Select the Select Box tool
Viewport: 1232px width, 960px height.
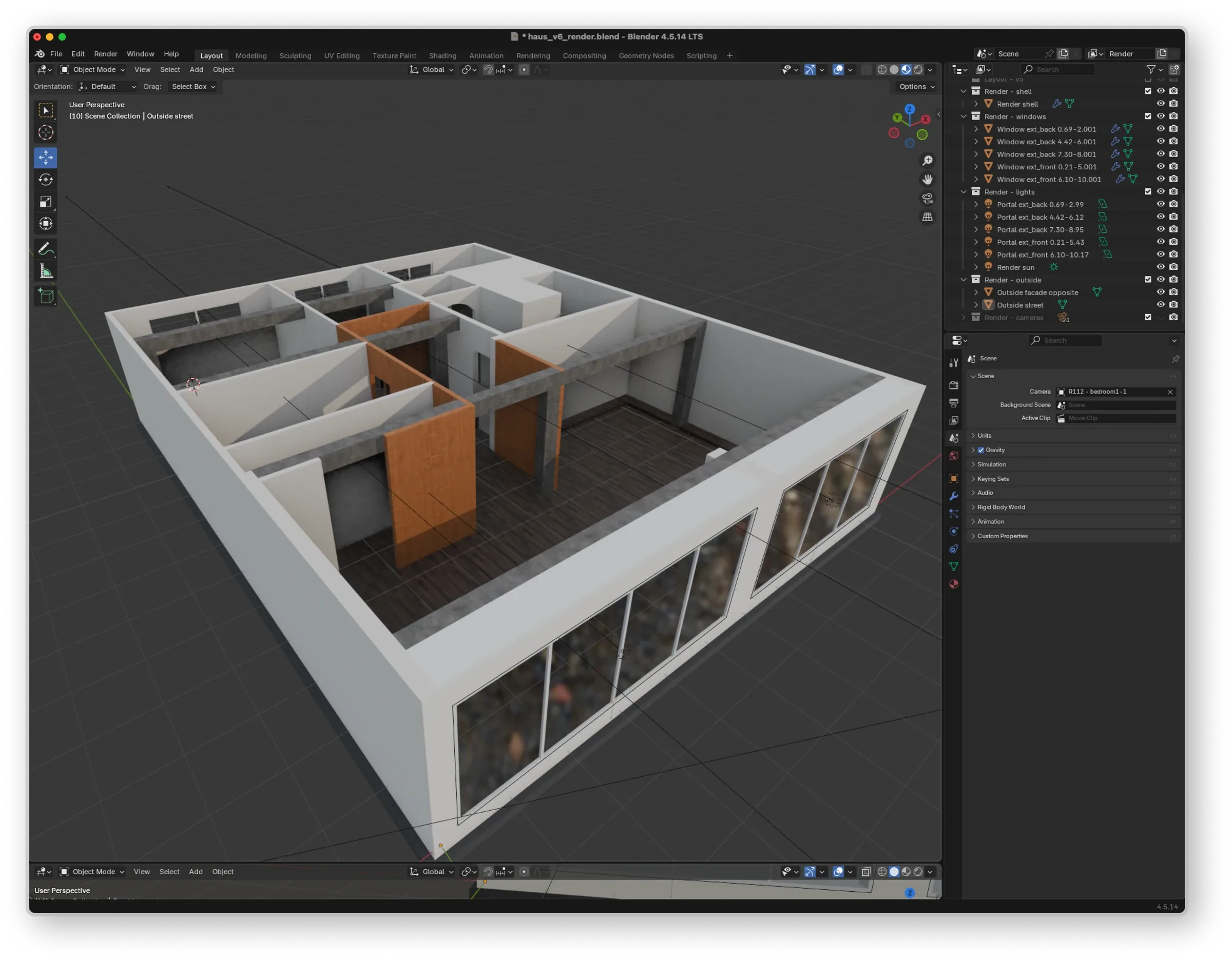pyautogui.click(x=46, y=110)
